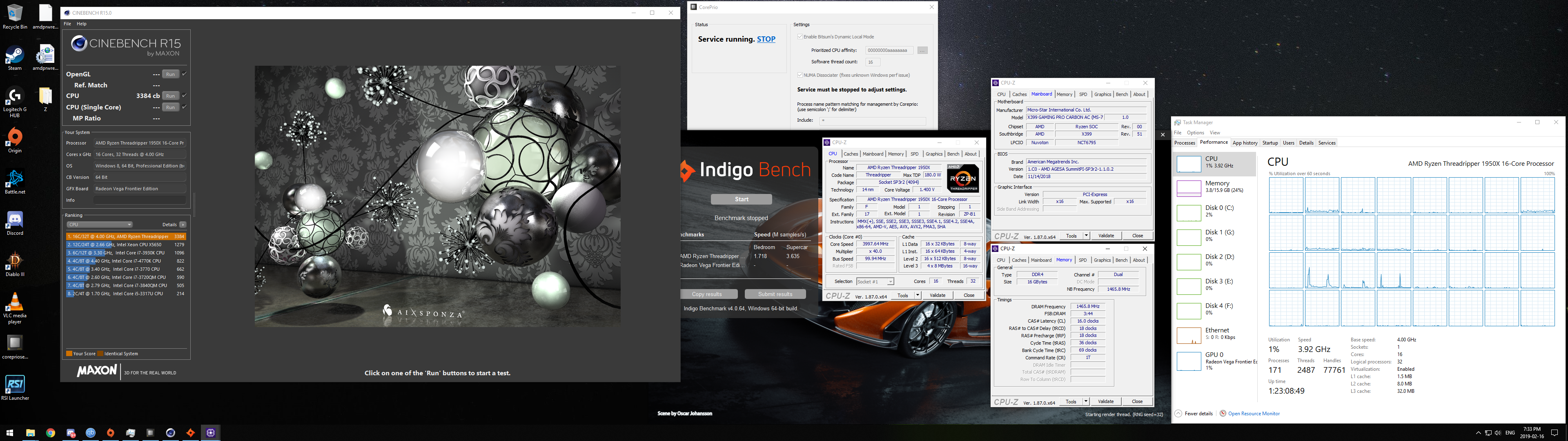1568x441 pixels.
Task: Open Tools dropdown arrow in CPU-Z CPU window
Action: coord(917,295)
